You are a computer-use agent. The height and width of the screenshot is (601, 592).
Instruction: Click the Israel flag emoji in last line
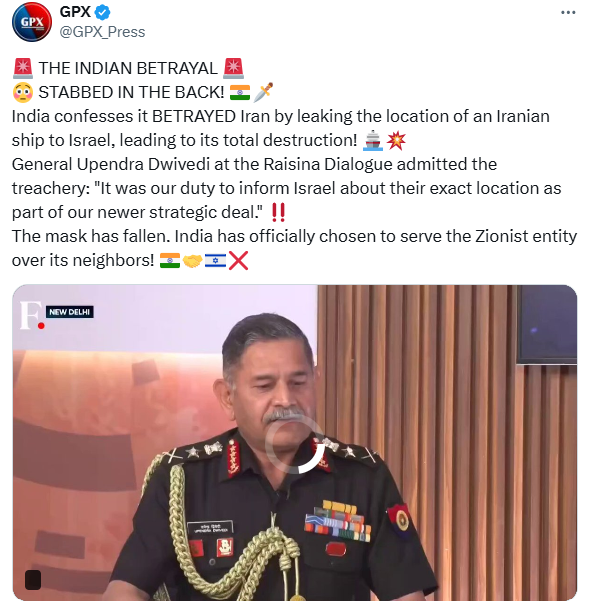click(x=215, y=261)
